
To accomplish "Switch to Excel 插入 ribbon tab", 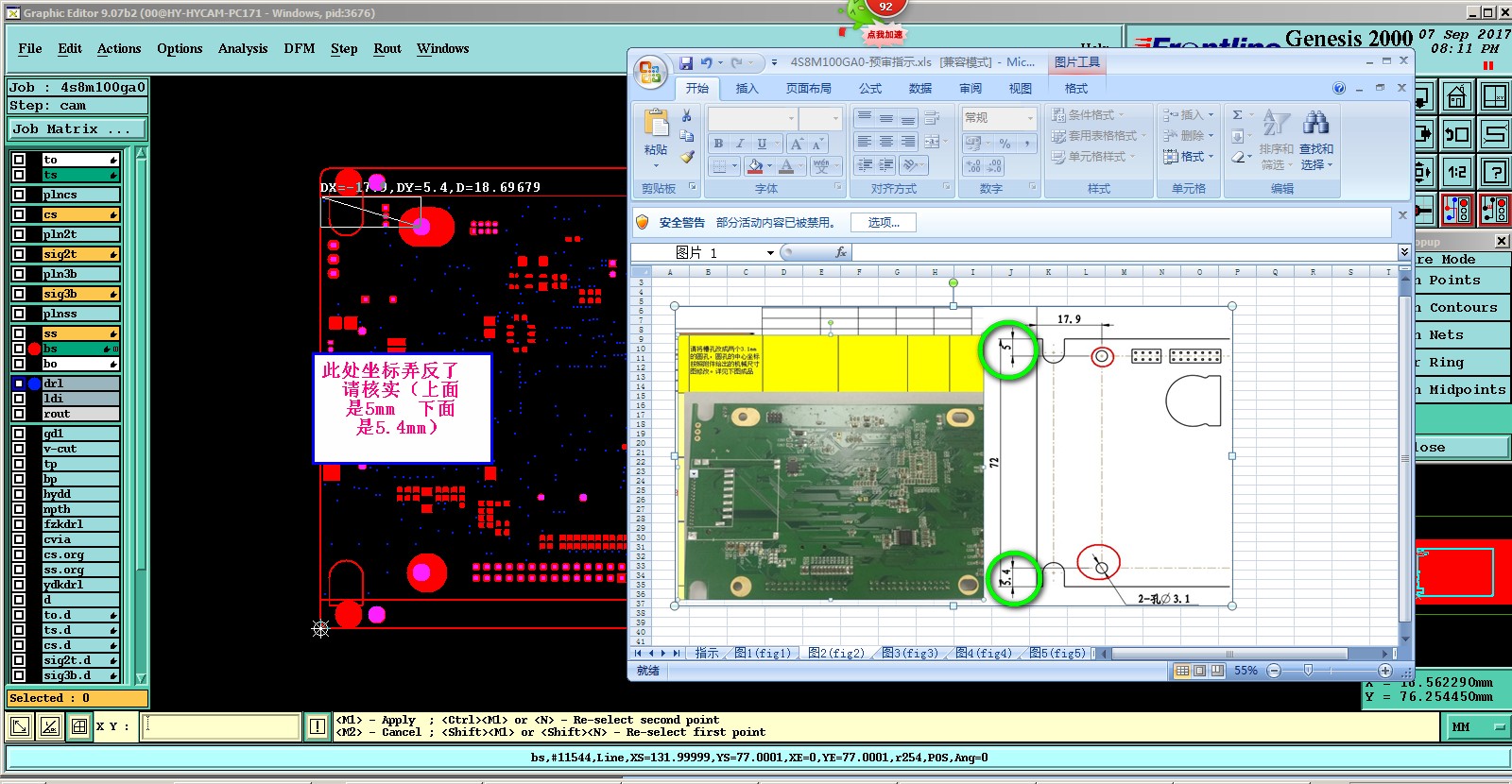I will point(747,88).
